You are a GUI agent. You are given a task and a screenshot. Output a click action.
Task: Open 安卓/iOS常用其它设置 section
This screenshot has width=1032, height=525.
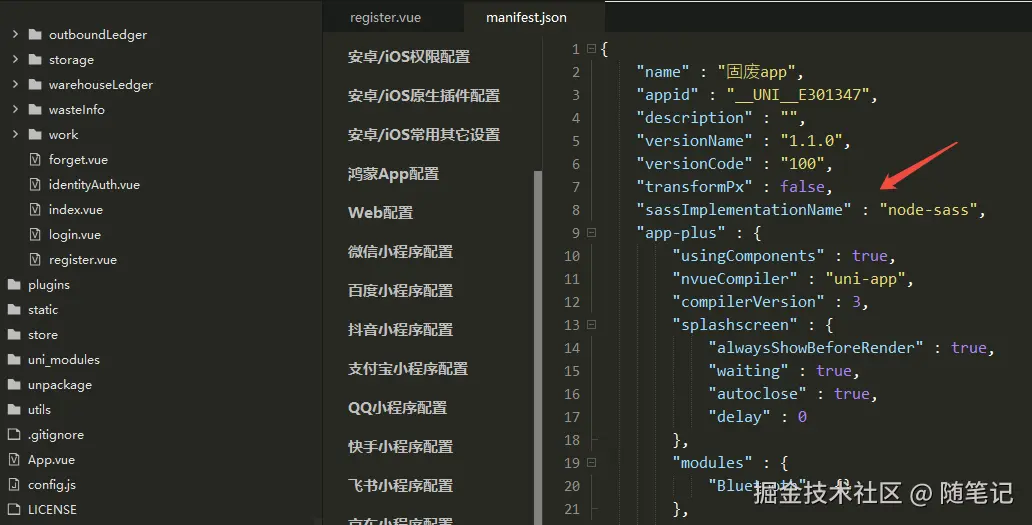(x=424, y=135)
